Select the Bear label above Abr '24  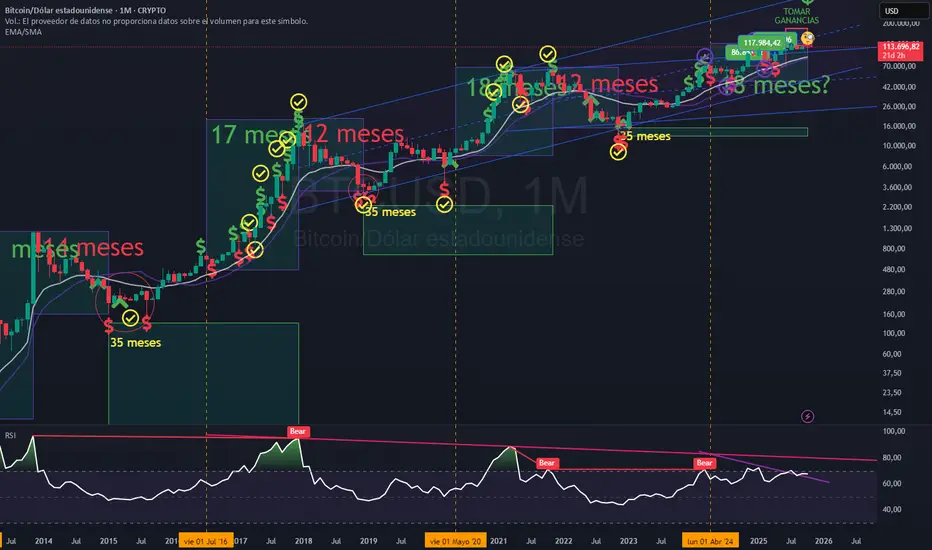704,463
